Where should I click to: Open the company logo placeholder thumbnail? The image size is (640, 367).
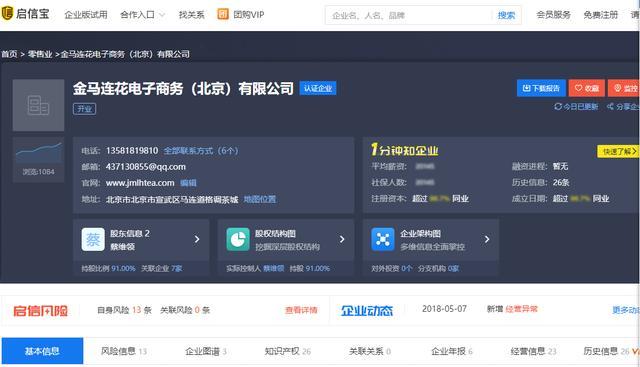[38, 105]
